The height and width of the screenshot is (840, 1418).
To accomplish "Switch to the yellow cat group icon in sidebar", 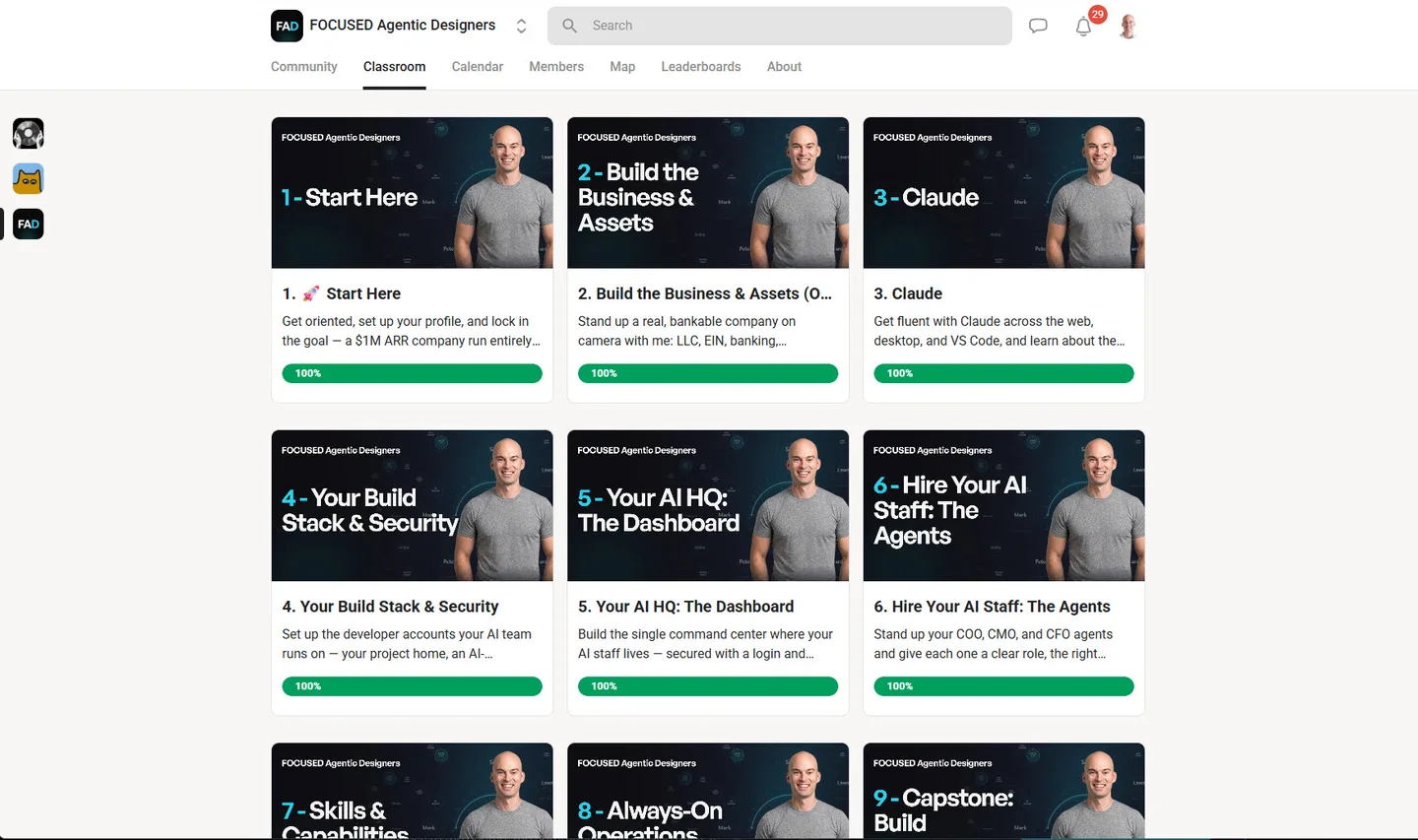I will [29, 178].
